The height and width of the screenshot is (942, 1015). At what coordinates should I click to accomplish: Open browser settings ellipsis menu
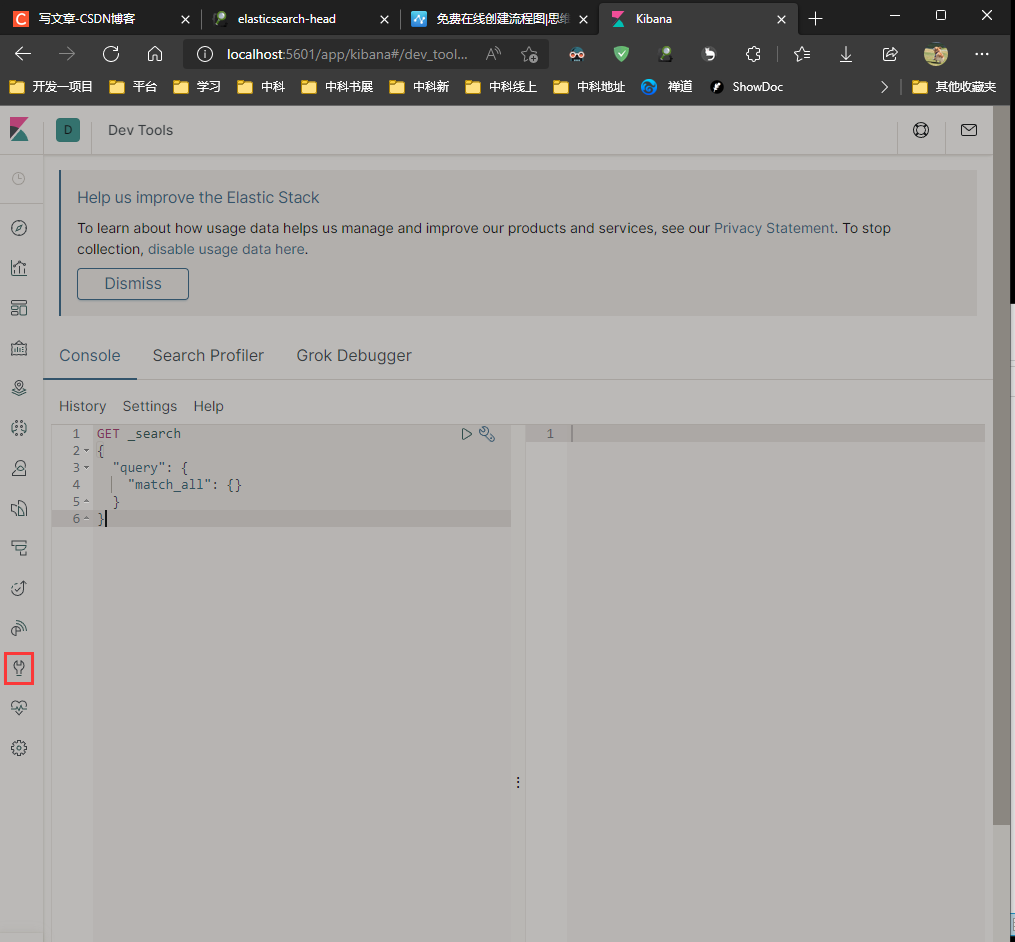981,54
